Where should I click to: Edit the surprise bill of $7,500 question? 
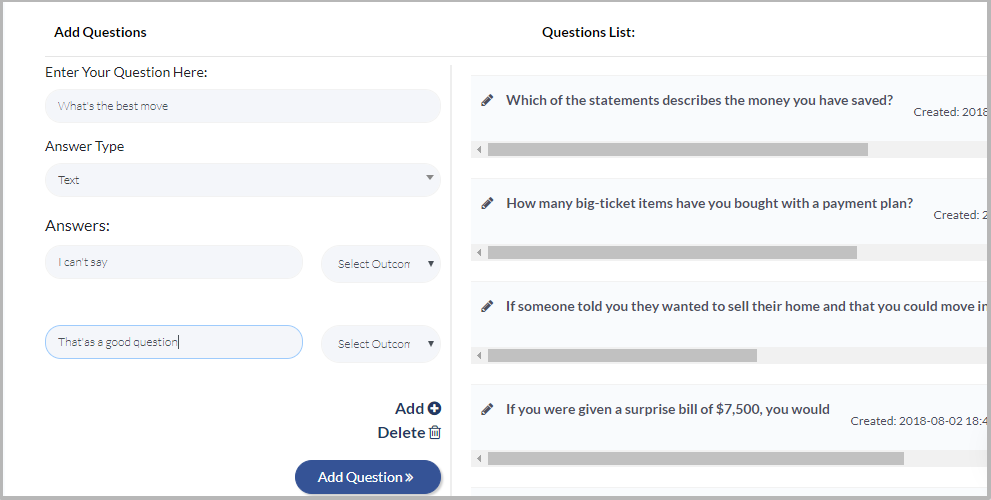(x=487, y=409)
